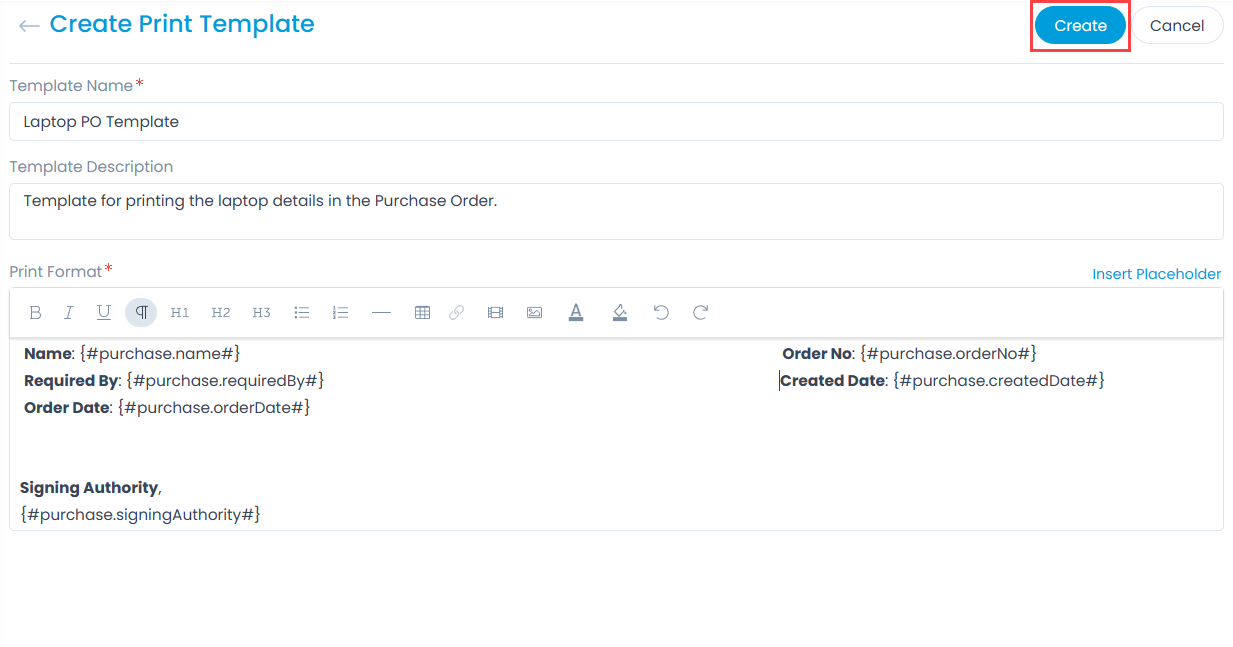
Task: Open the background fill color picker
Action: pyautogui.click(x=620, y=313)
